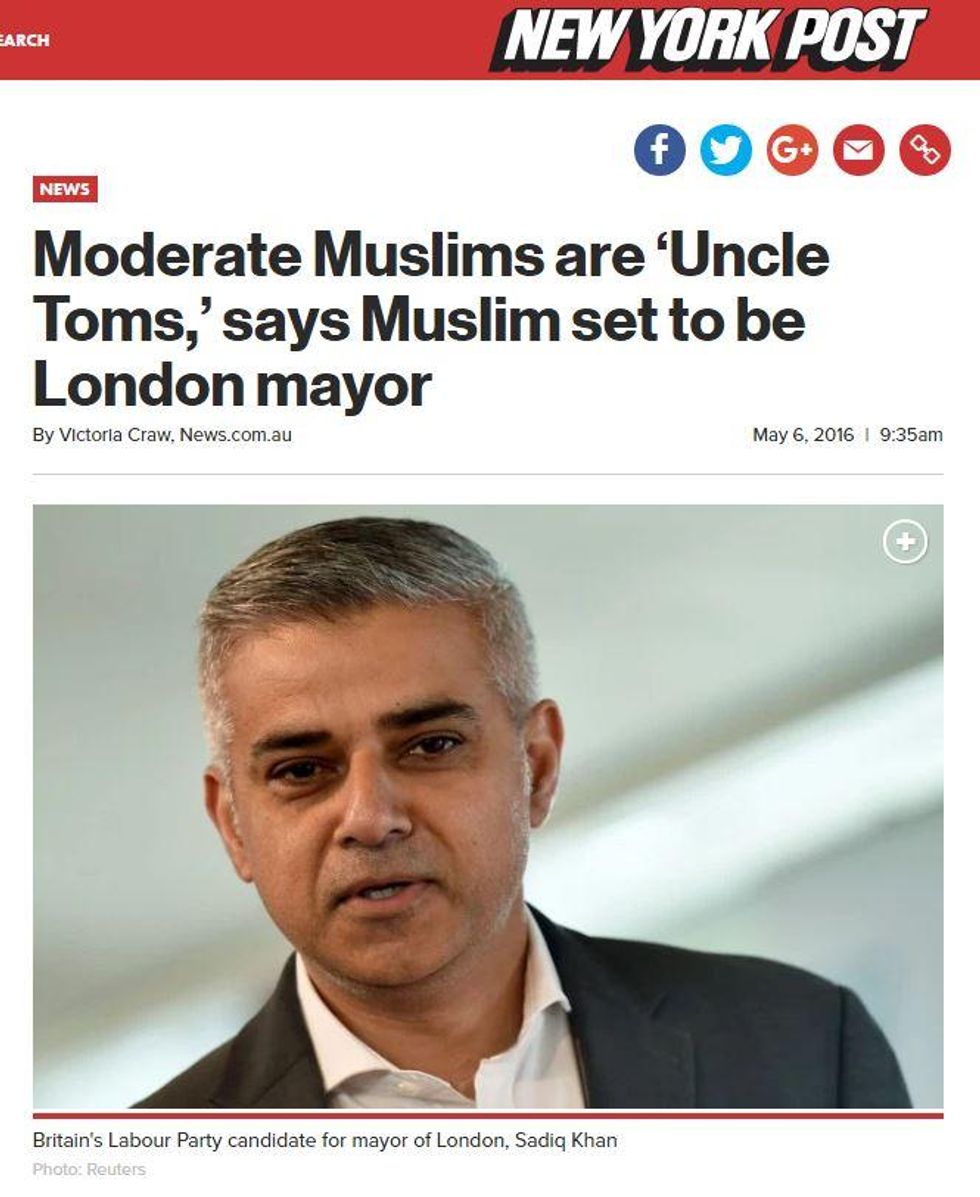Click the red header banner
980x1197 pixels.
pos(490,40)
